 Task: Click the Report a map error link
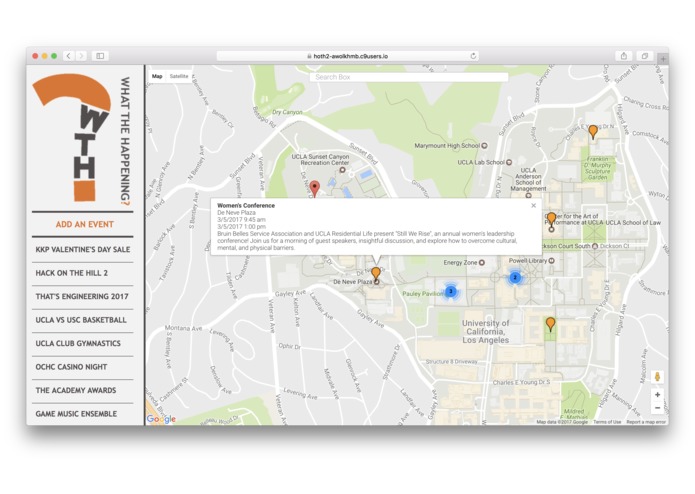coord(646,422)
